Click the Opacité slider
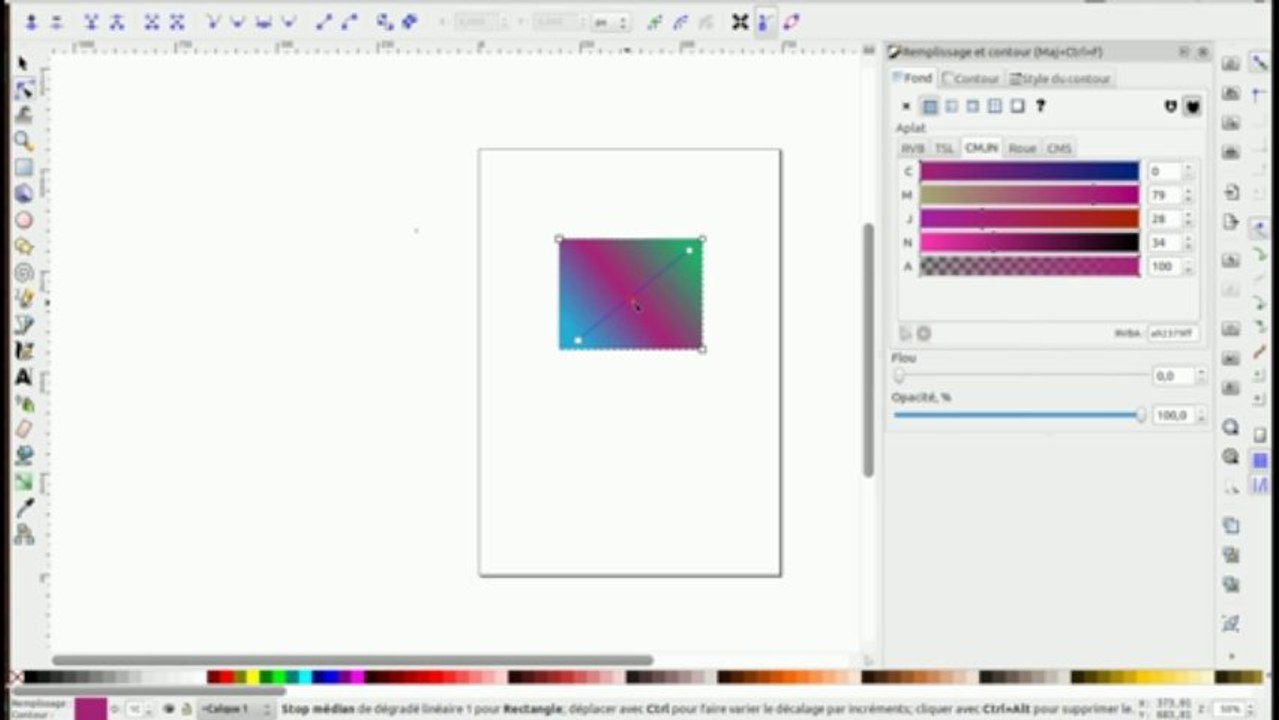Image resolution: width=1279 pixels, height=720 pixels. coord(1021,415)
